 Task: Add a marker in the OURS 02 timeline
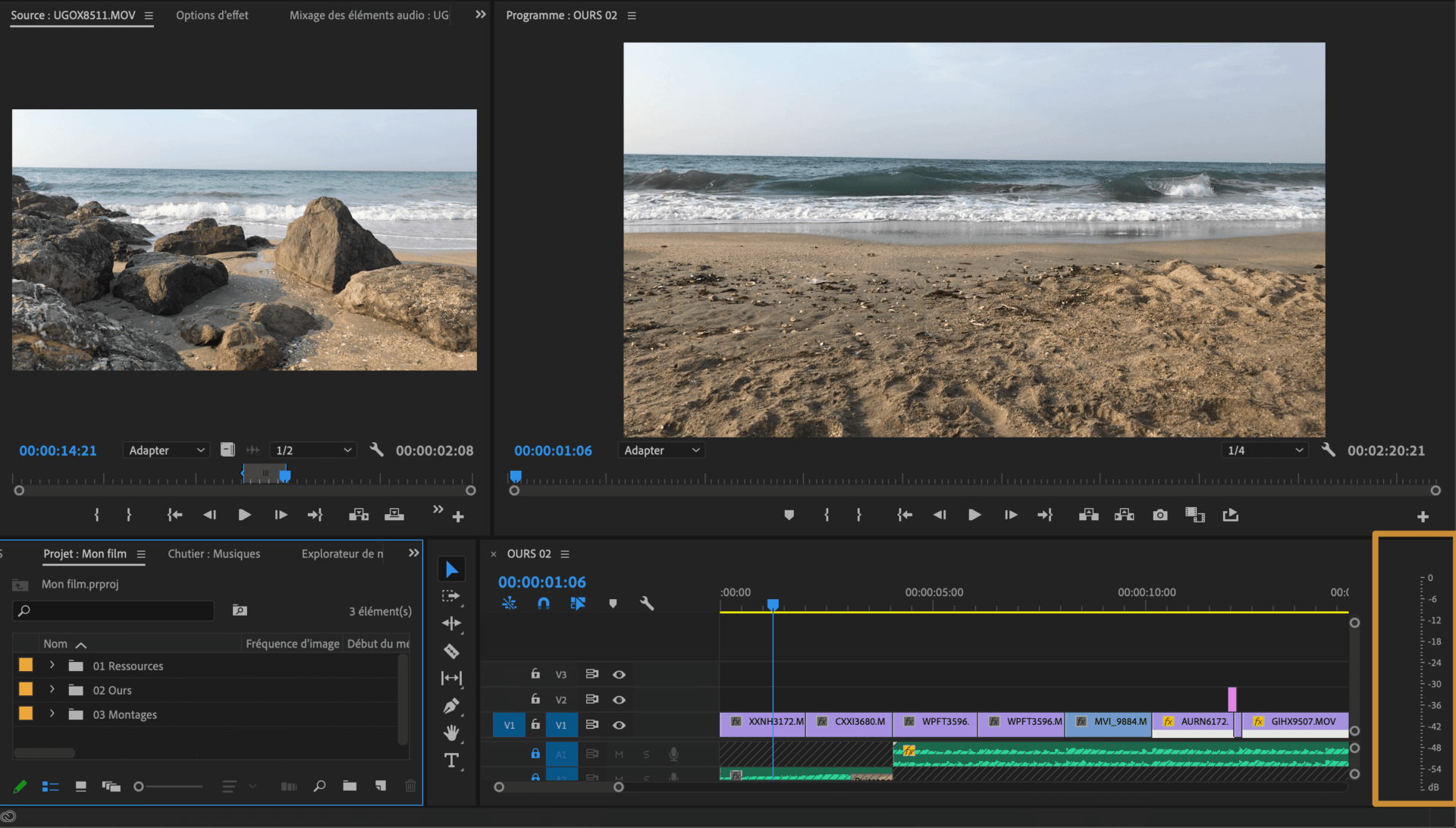613,604
